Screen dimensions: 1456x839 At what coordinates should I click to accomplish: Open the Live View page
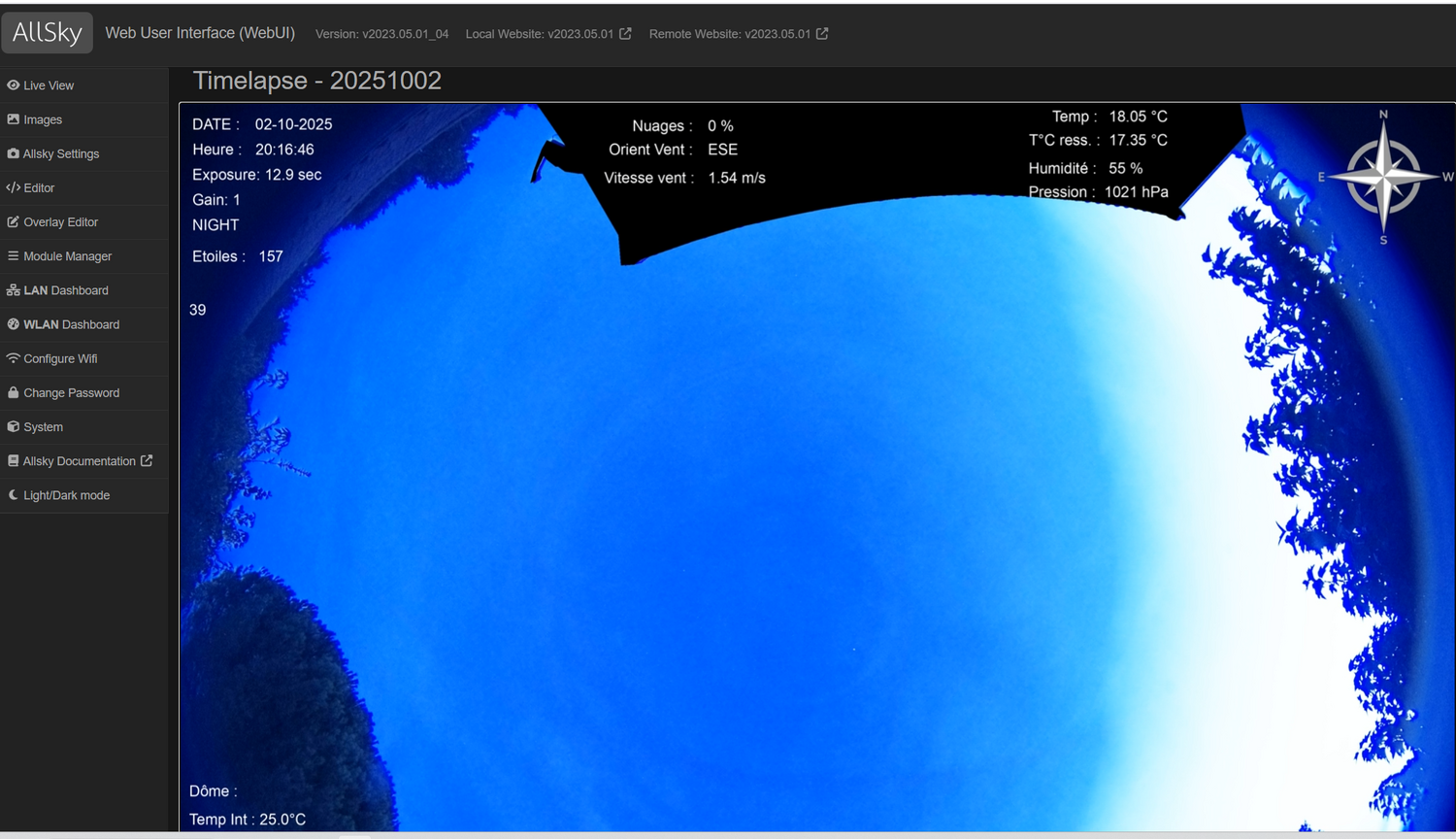pos(84,85)
